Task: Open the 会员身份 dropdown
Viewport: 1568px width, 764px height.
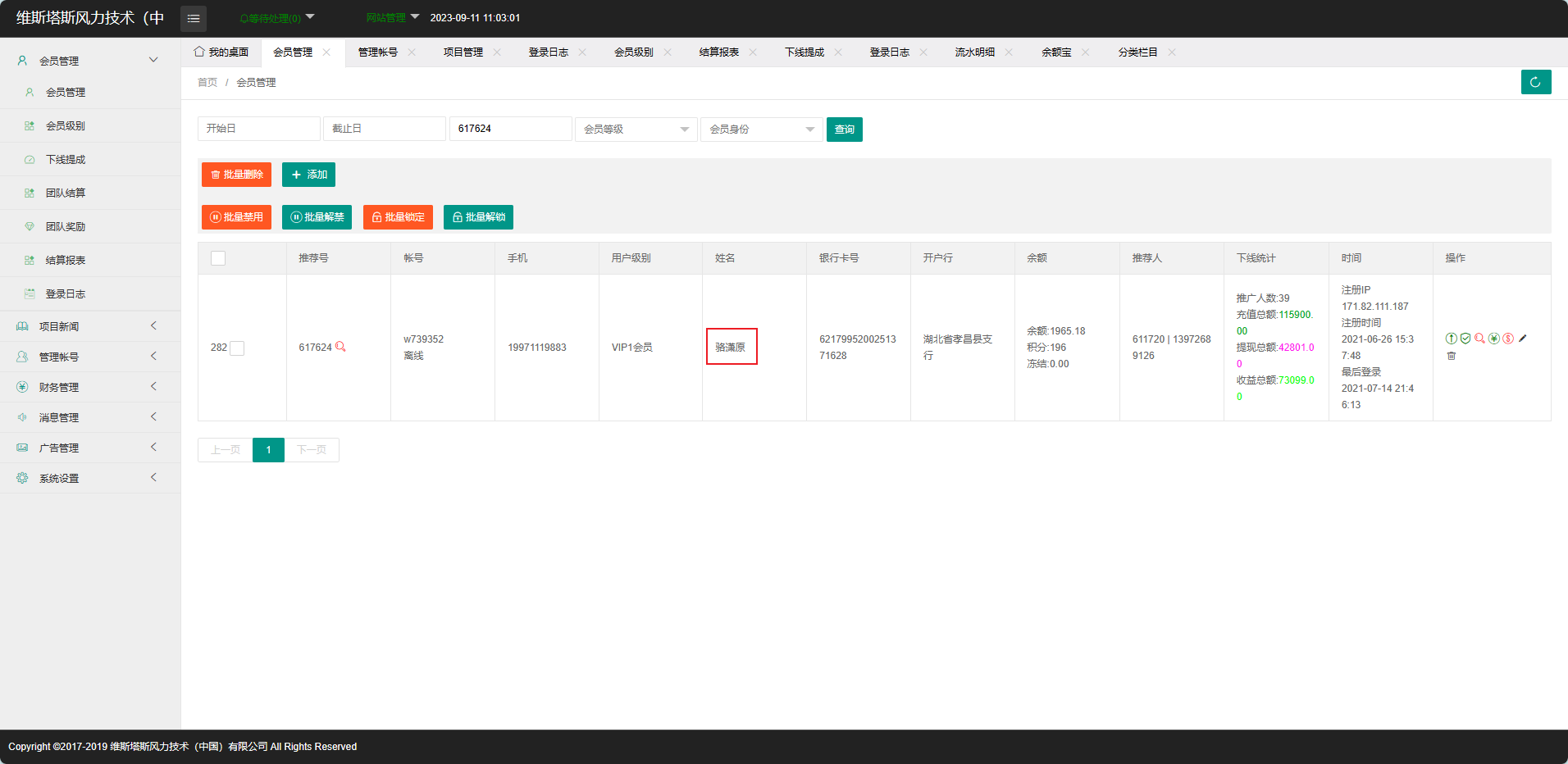Action: (761, 130)
